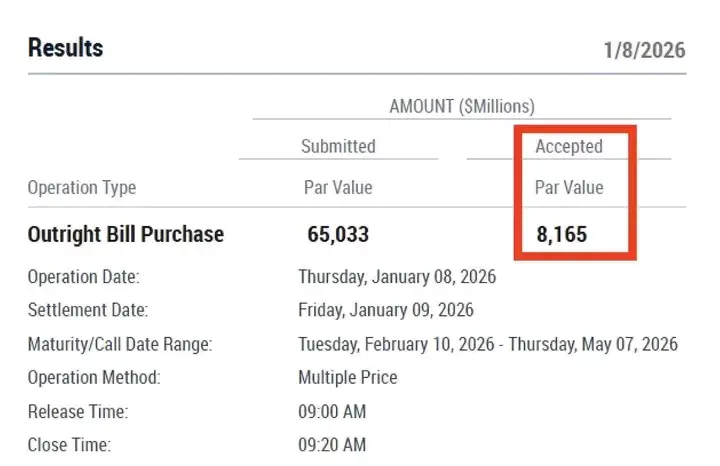Select the submitted amount 65,033
The width and height of the screenshot is (720, 466).
click(x=338, y=235)
